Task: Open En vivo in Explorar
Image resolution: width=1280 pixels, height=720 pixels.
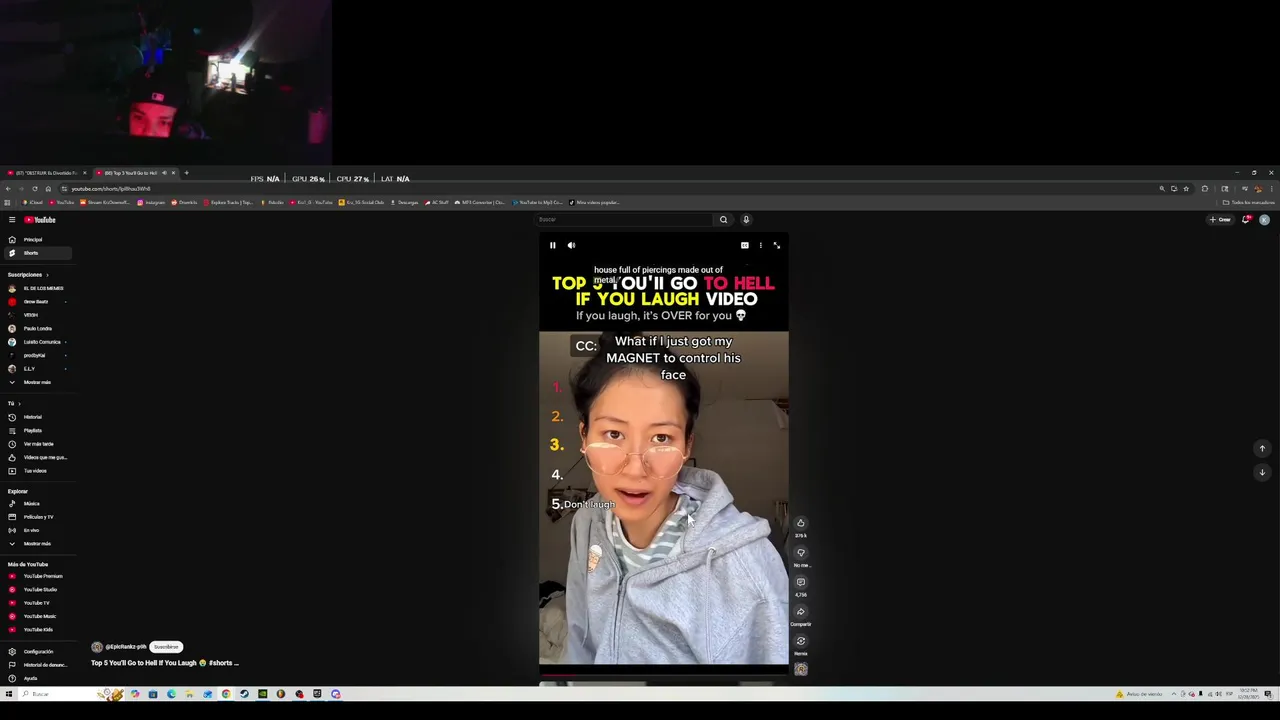Action: tap(38, 530)
